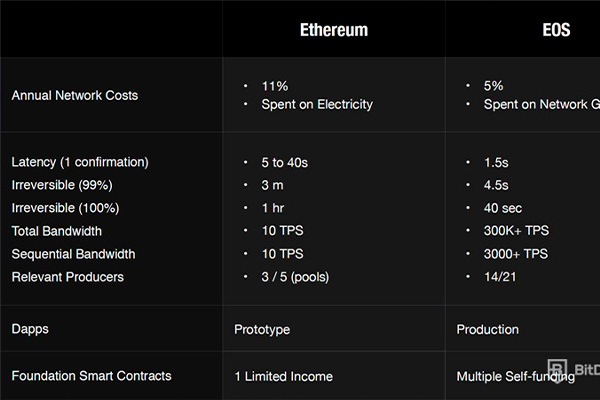Click the 3 / 5 (pools) value
The height and width of the screenshot is (400, 600).
coord(295,277)
